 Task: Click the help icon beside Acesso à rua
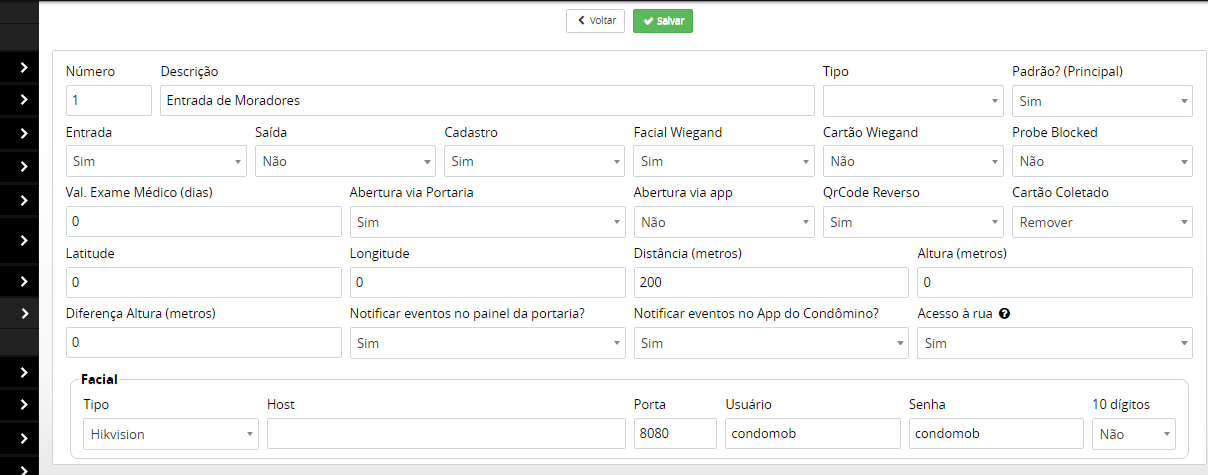tap(1004, 313)
